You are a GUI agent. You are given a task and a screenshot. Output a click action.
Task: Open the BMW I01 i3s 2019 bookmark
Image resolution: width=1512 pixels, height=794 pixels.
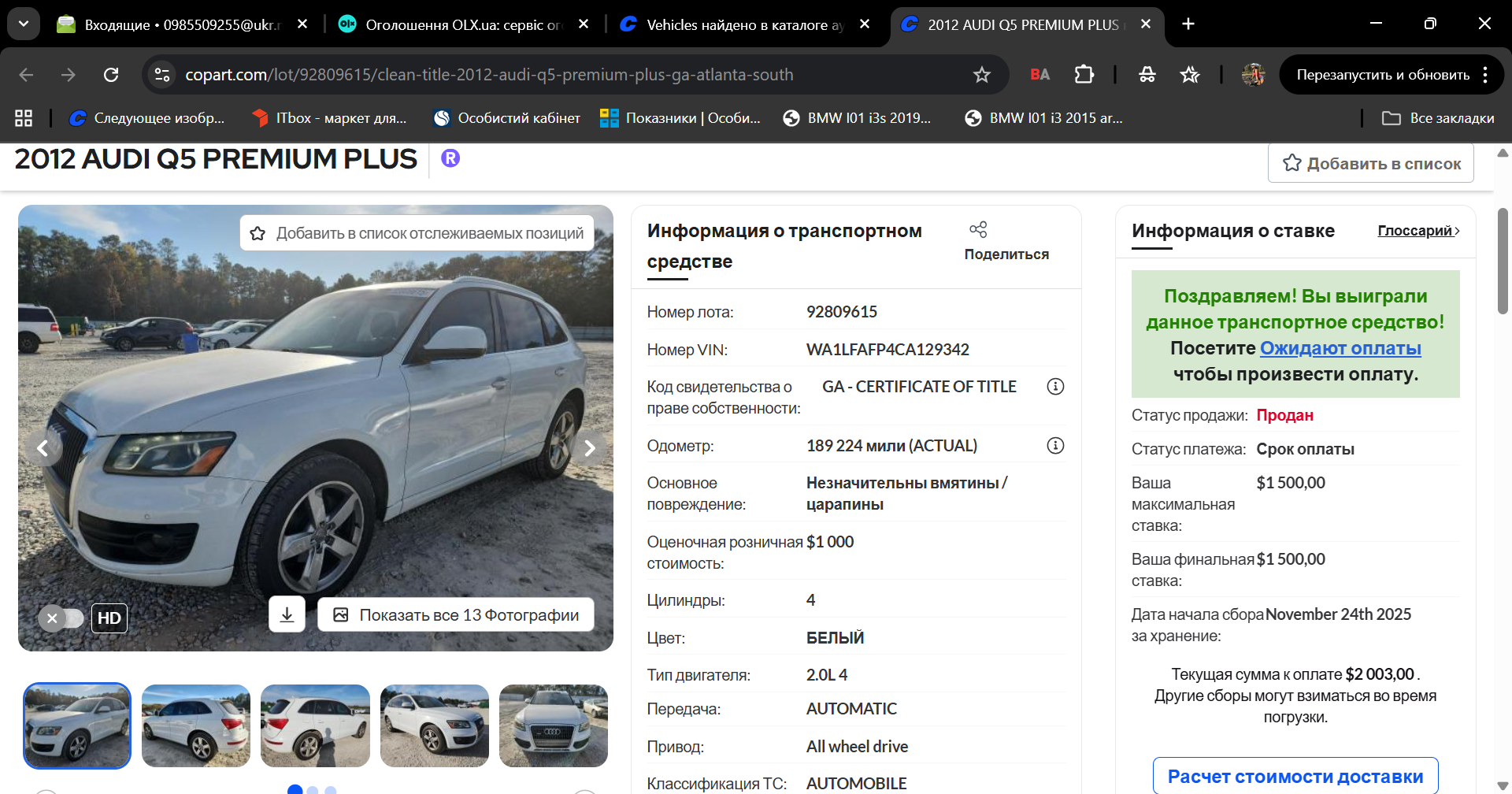(x=857, y=118)
